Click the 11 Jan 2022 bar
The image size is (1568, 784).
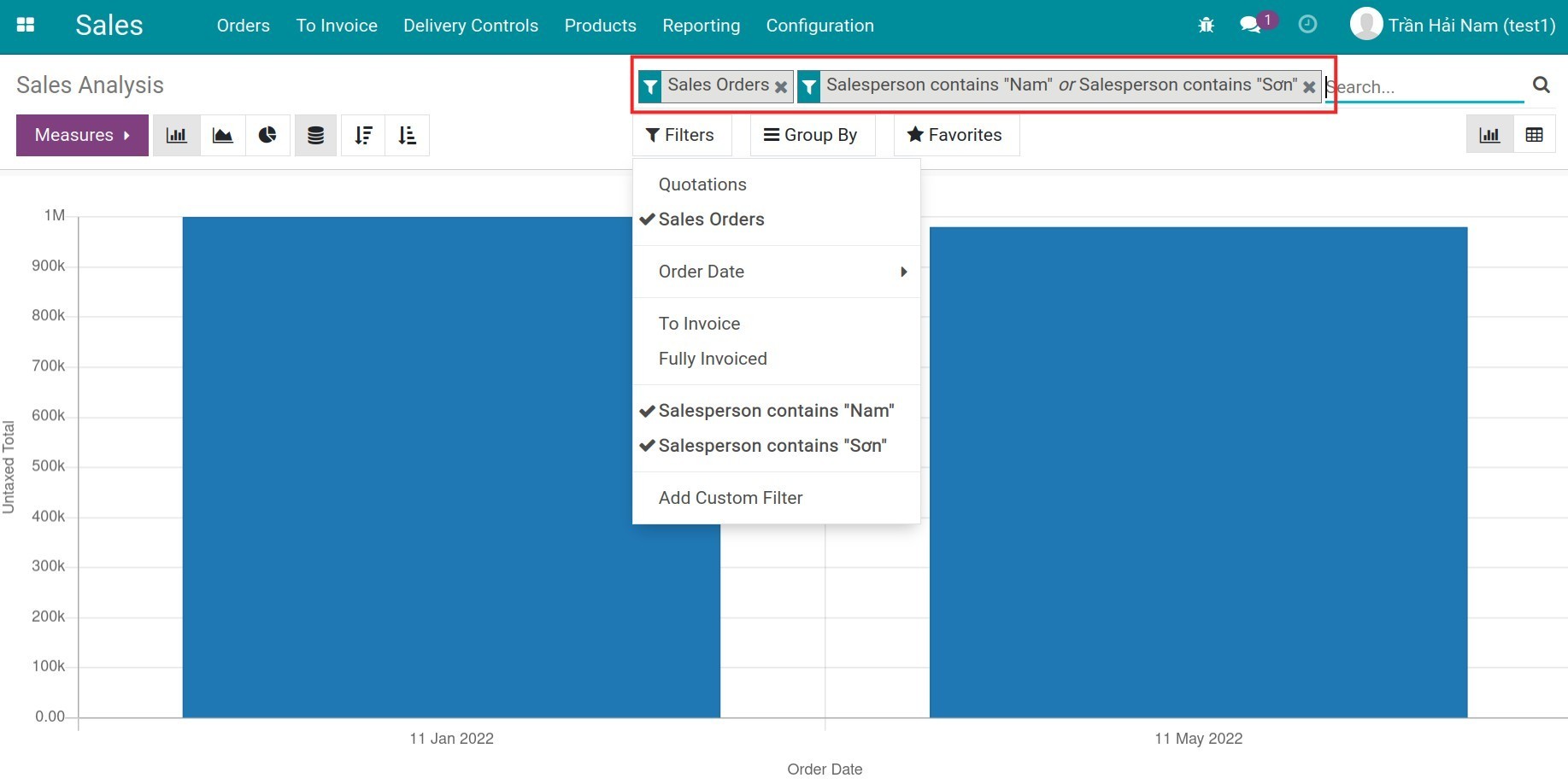(x=451, y=467)
